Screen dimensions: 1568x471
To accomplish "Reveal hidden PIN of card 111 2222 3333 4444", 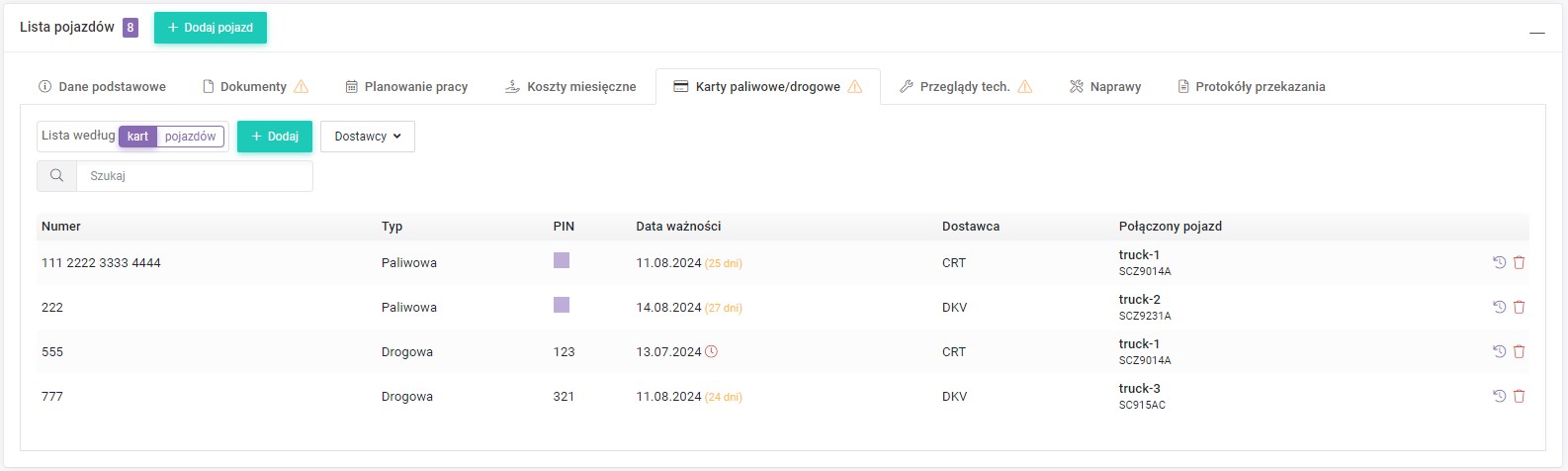I will click(562, 260).
